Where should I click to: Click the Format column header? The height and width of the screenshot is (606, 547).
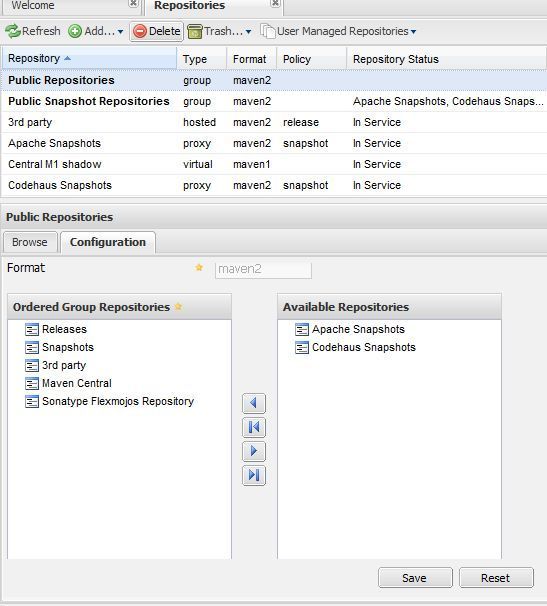click(251, 59)
